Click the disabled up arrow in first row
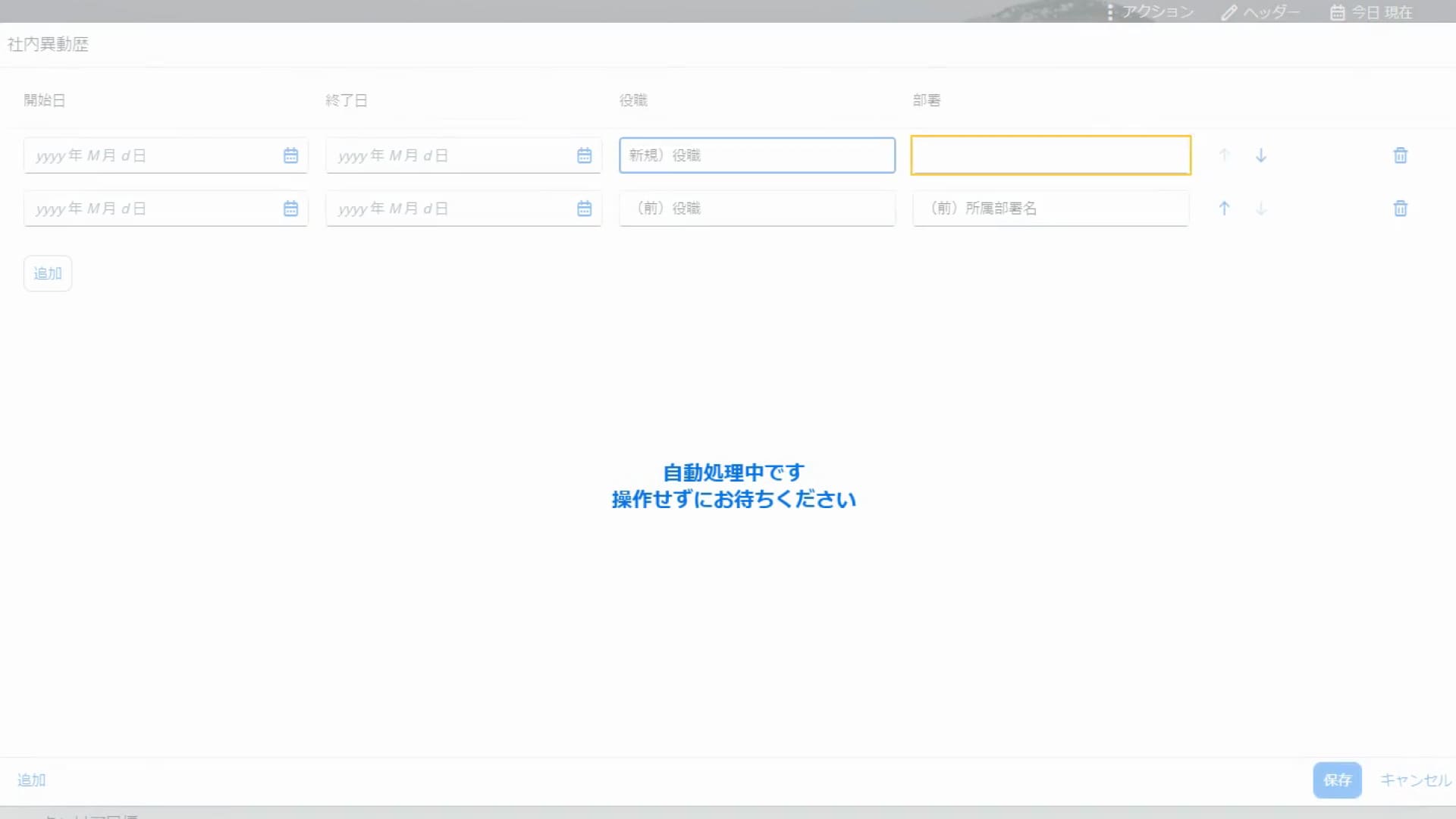The height and width of the screenshot is (819, 1456). pyautogui.click(x=1224, y=155)
